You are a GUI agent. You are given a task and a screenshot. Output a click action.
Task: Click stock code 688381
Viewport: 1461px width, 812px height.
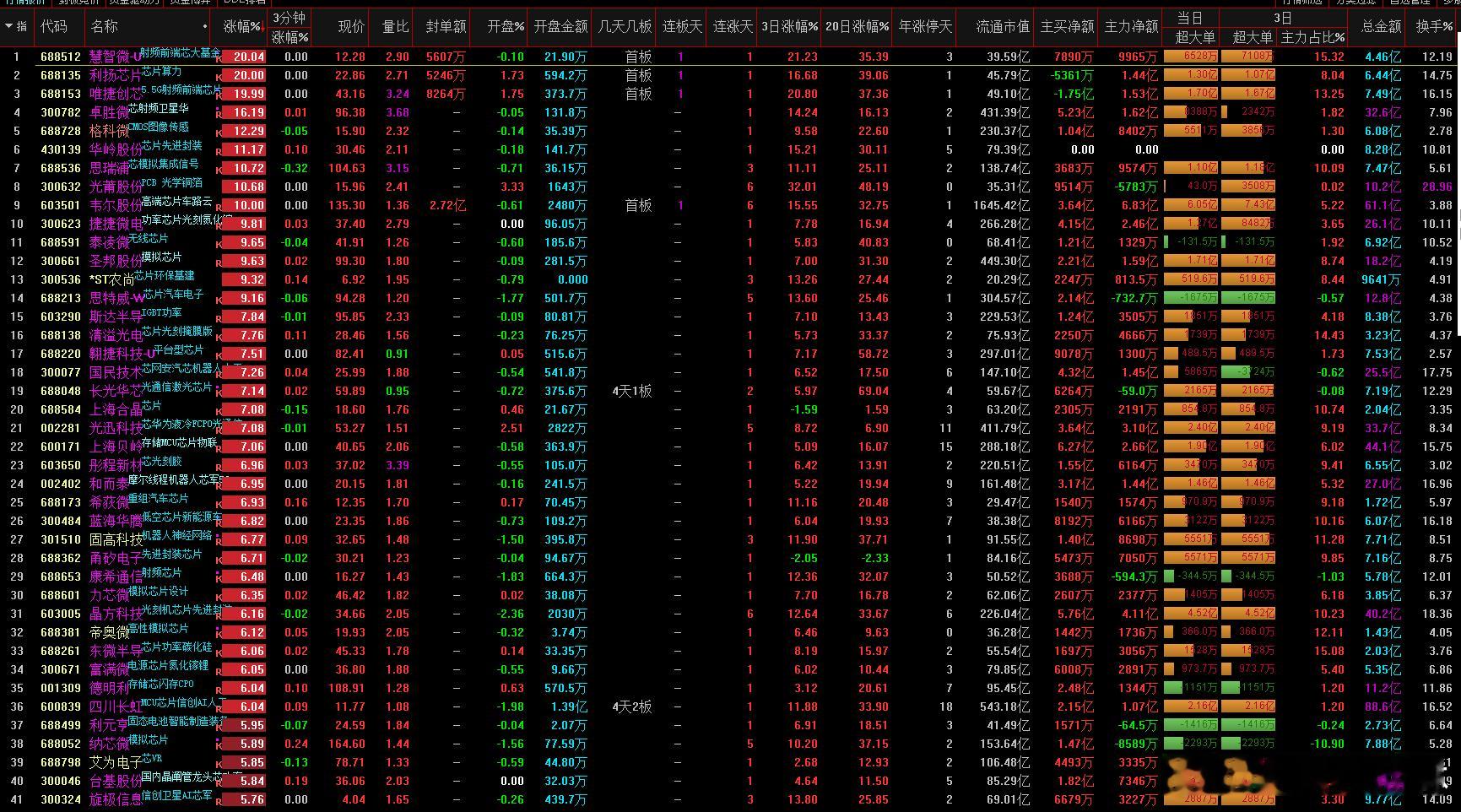61,632
